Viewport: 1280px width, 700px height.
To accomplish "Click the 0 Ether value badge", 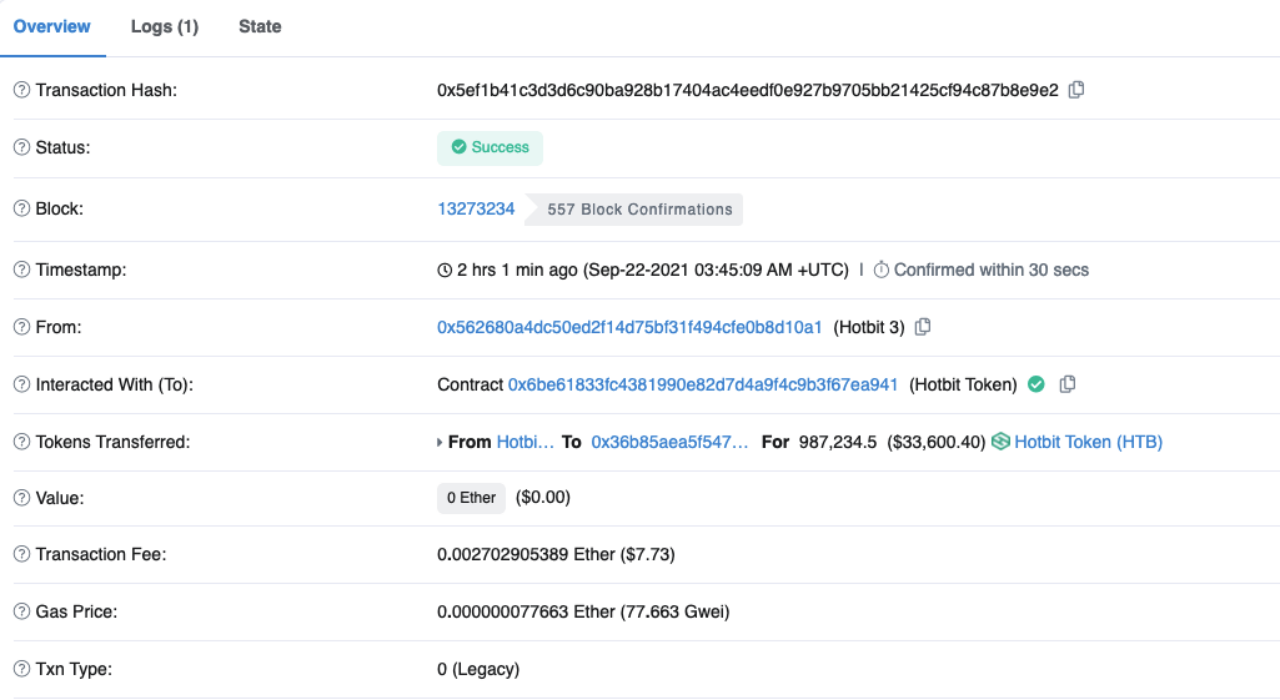I will tap(471, 497).
